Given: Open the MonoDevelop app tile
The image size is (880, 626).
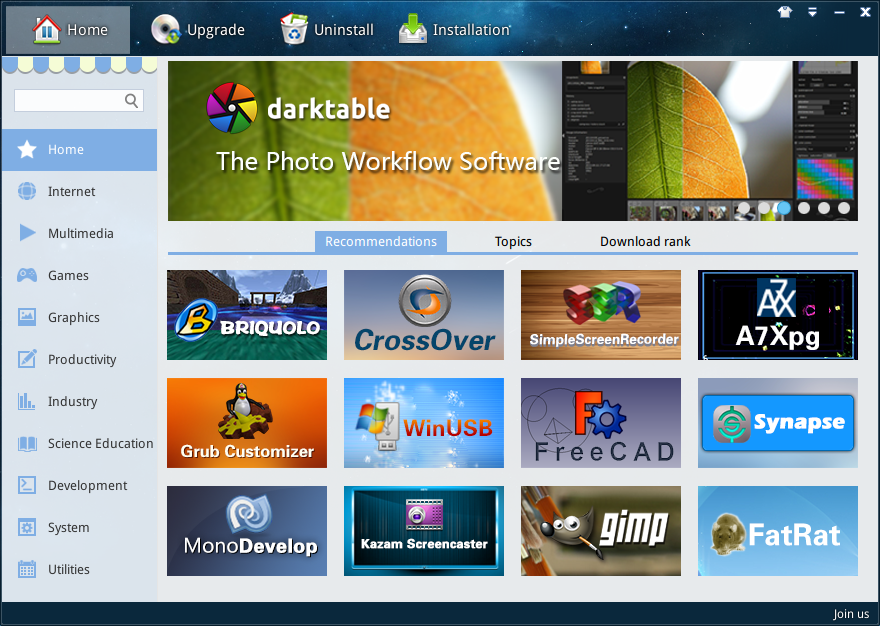Looking at the screenshot, I should click(x=247, y=531).
